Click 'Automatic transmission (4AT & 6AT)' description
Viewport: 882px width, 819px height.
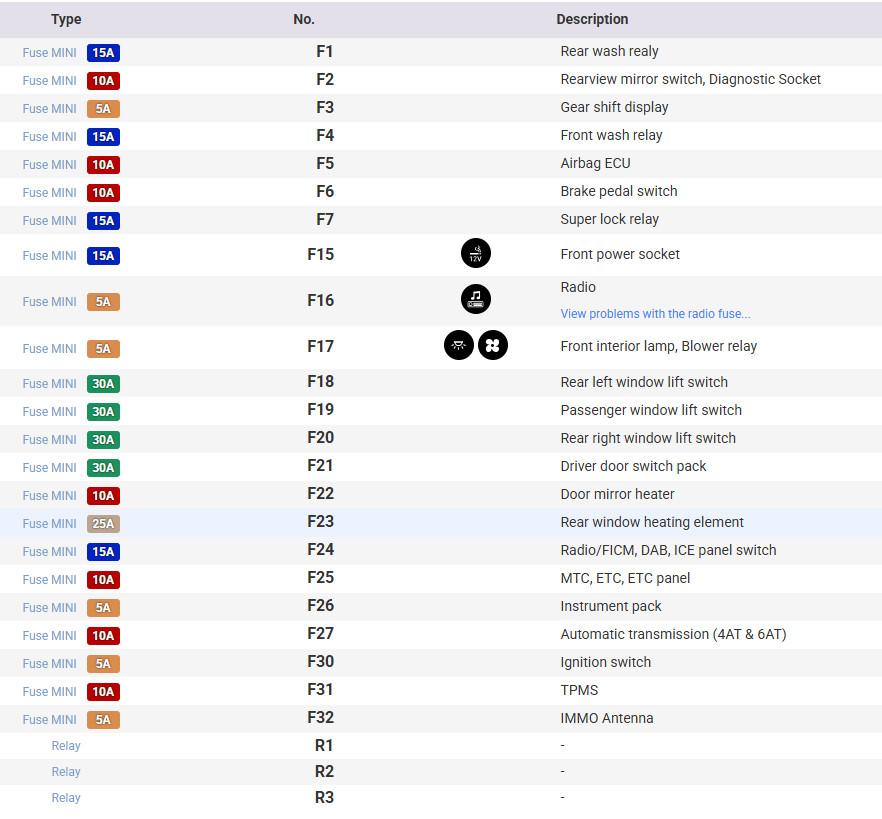tap(673, 634)
